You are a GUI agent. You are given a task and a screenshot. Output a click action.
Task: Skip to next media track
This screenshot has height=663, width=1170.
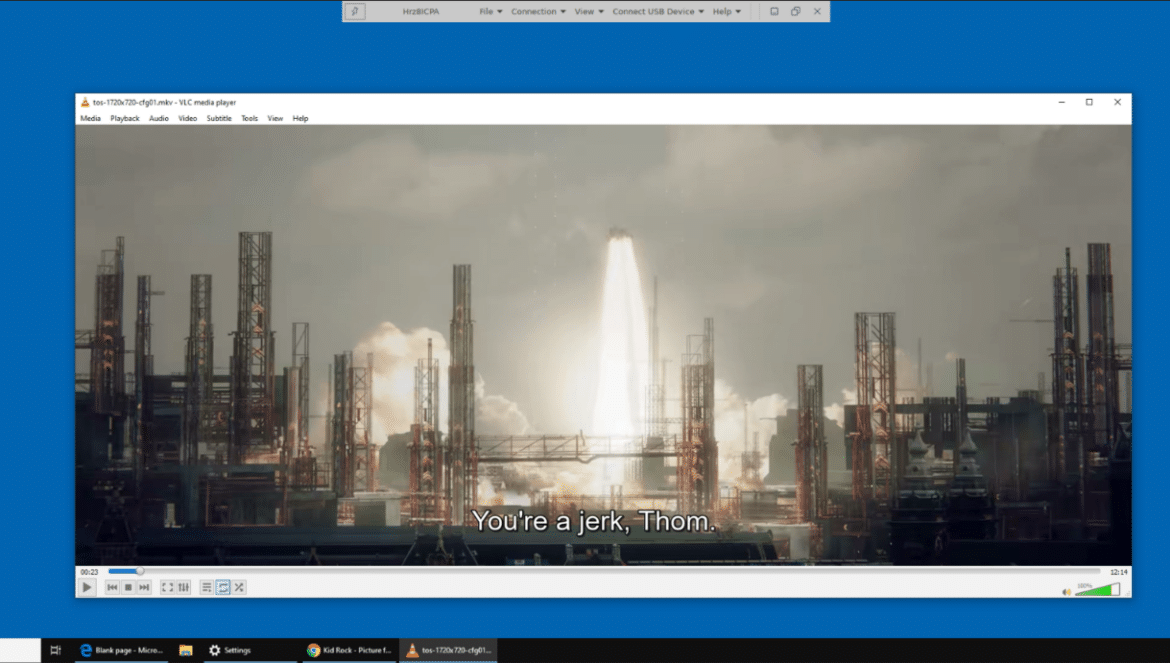pos(145,588)
